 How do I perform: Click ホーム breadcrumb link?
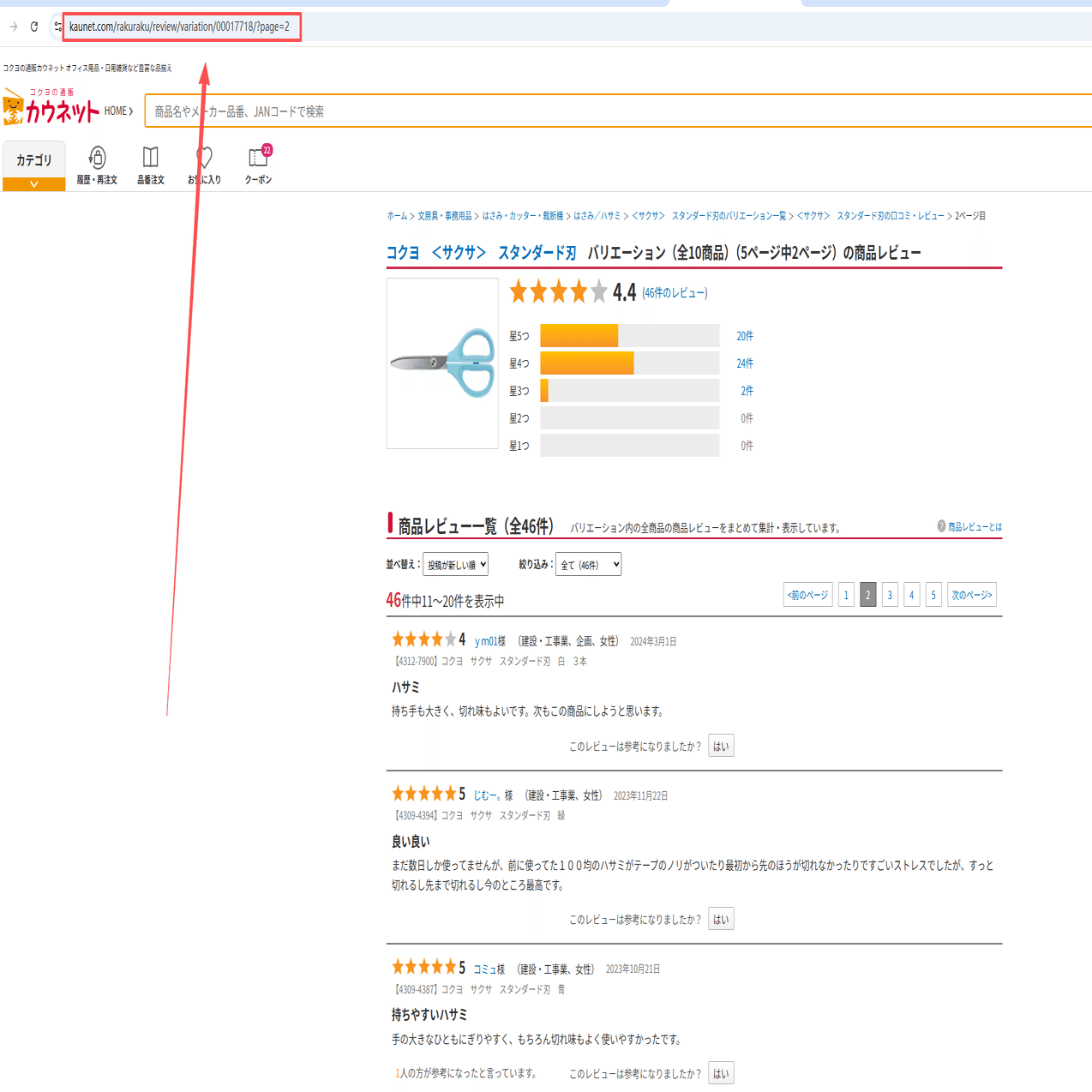point(397,216)
